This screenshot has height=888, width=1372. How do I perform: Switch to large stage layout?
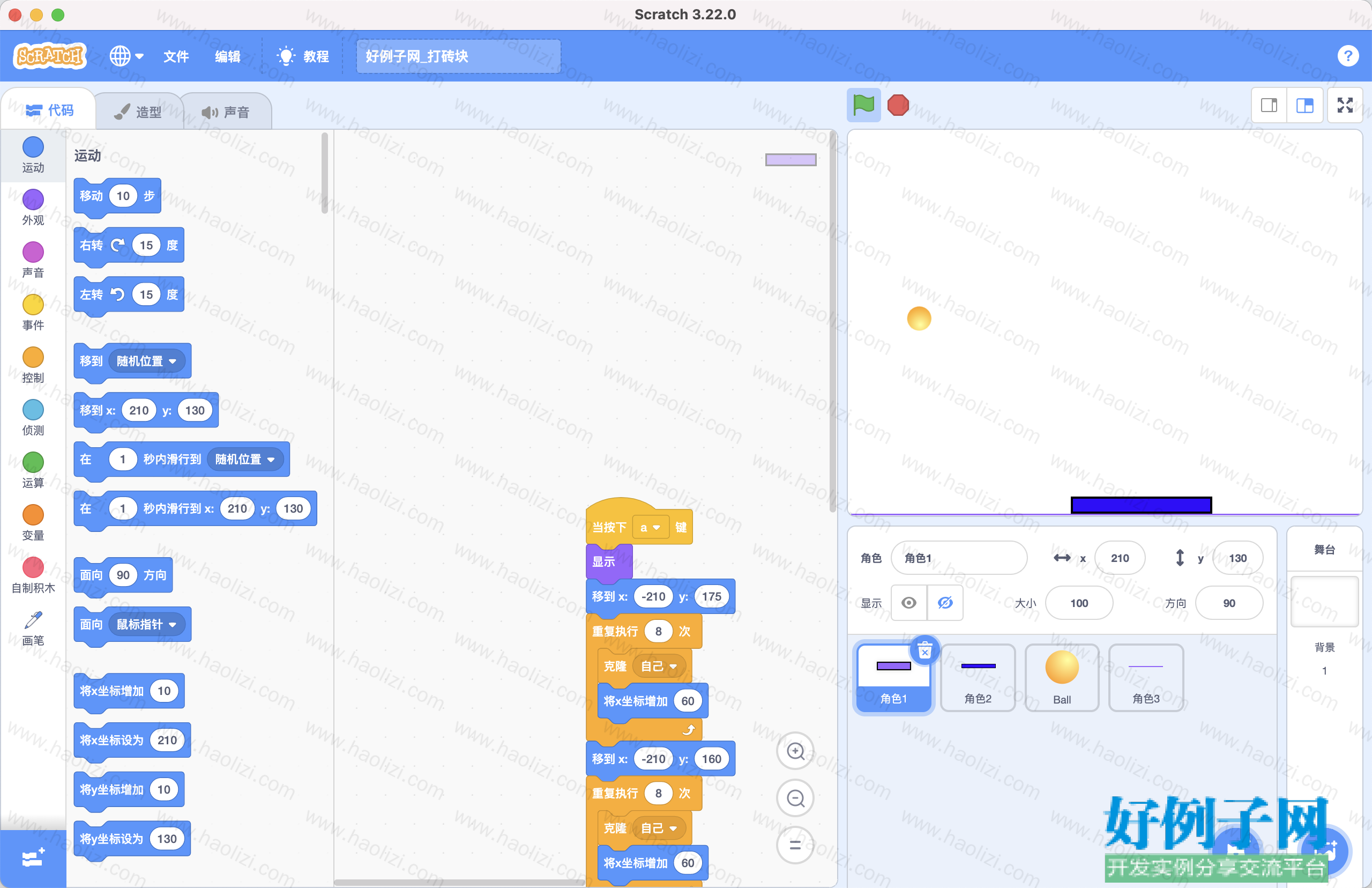coord(1304,105)
